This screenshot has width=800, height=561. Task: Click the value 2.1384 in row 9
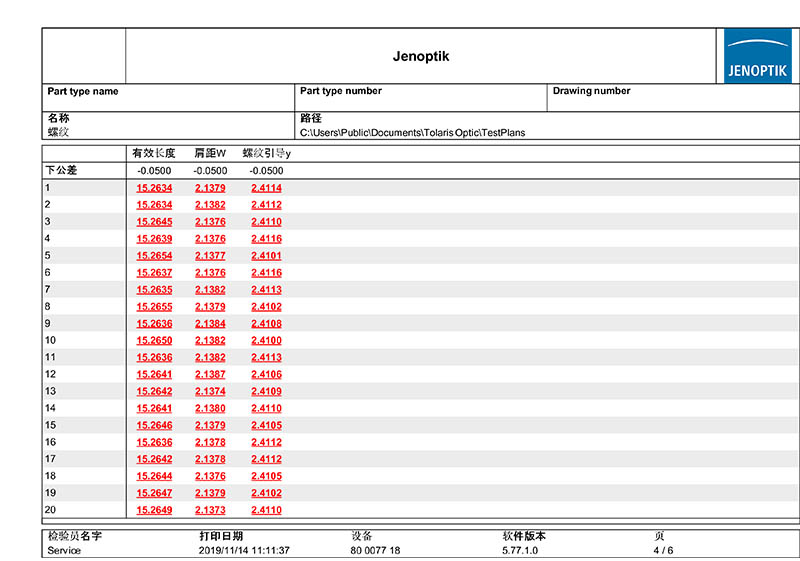(x=210, y=324)
